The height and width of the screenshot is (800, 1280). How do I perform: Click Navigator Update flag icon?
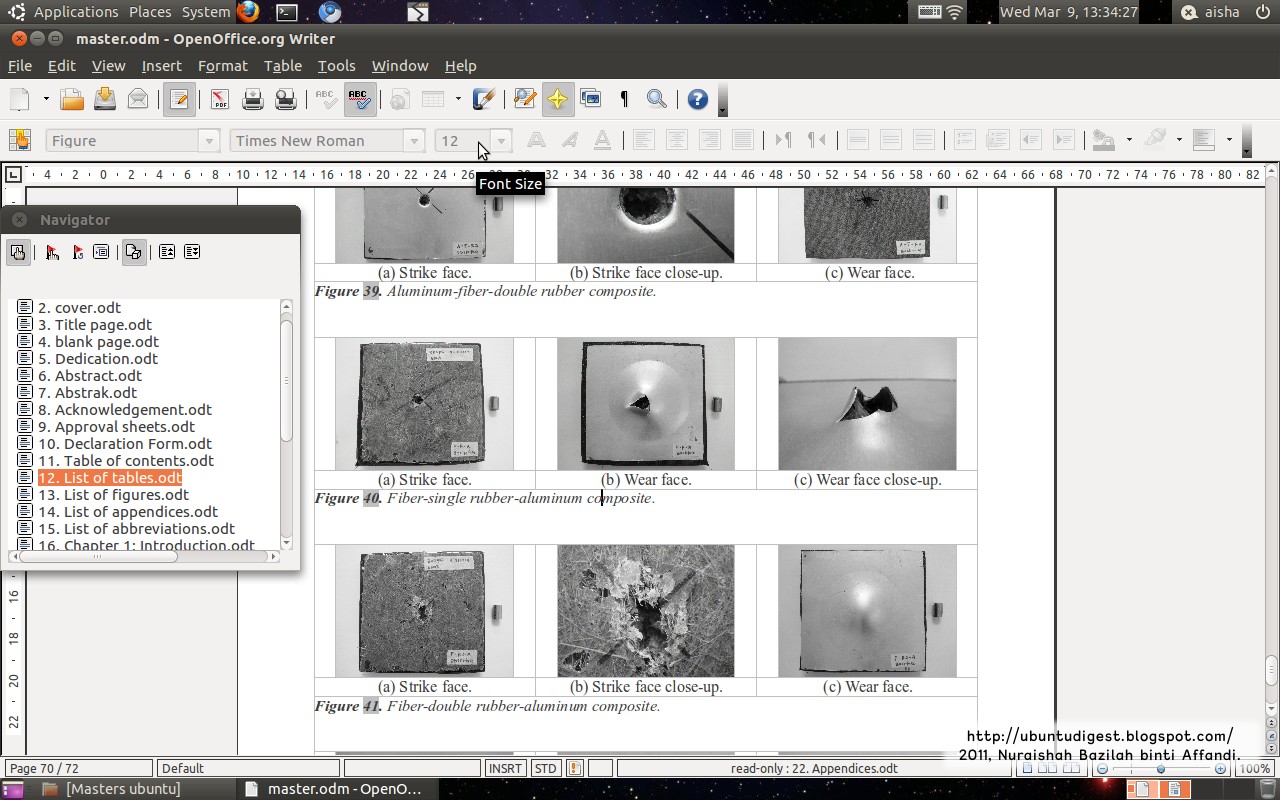pos(77,252)
